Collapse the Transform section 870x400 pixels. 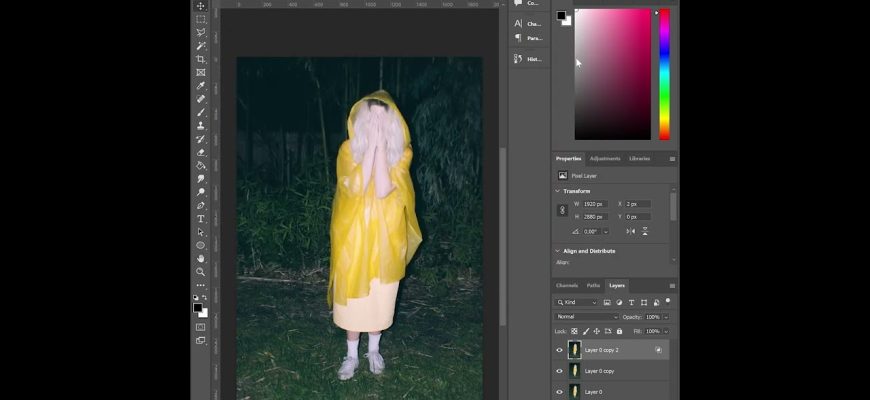coord(558,191)
